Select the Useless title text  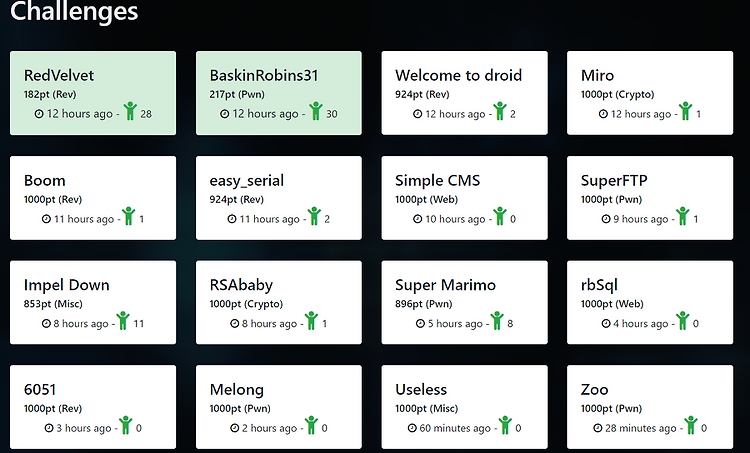[x=421, y=389]
